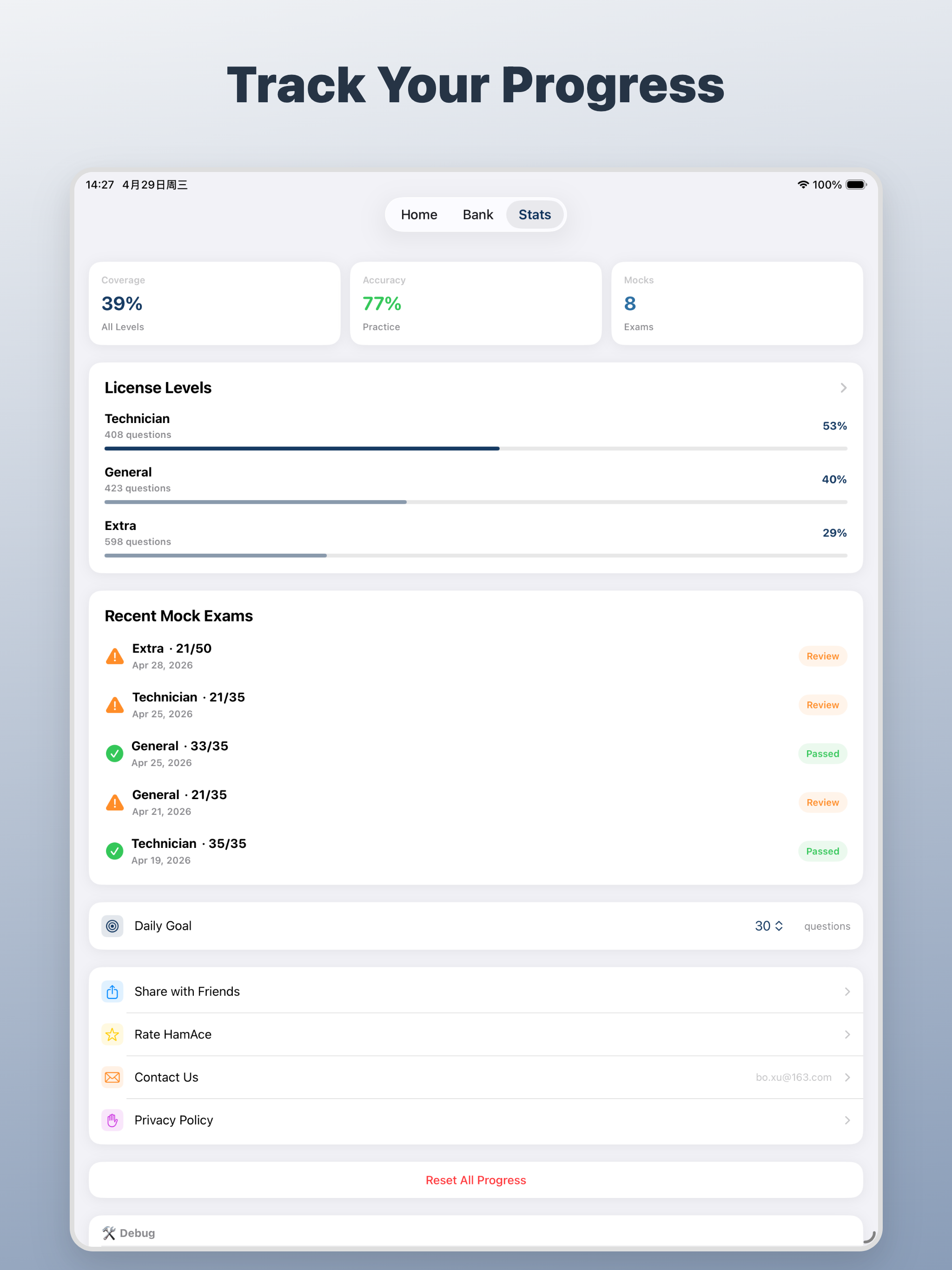Screen dimensions: 952x1270
Task: Open the Debug section label
Action: pyautogui.click(x=137, y=1233)
